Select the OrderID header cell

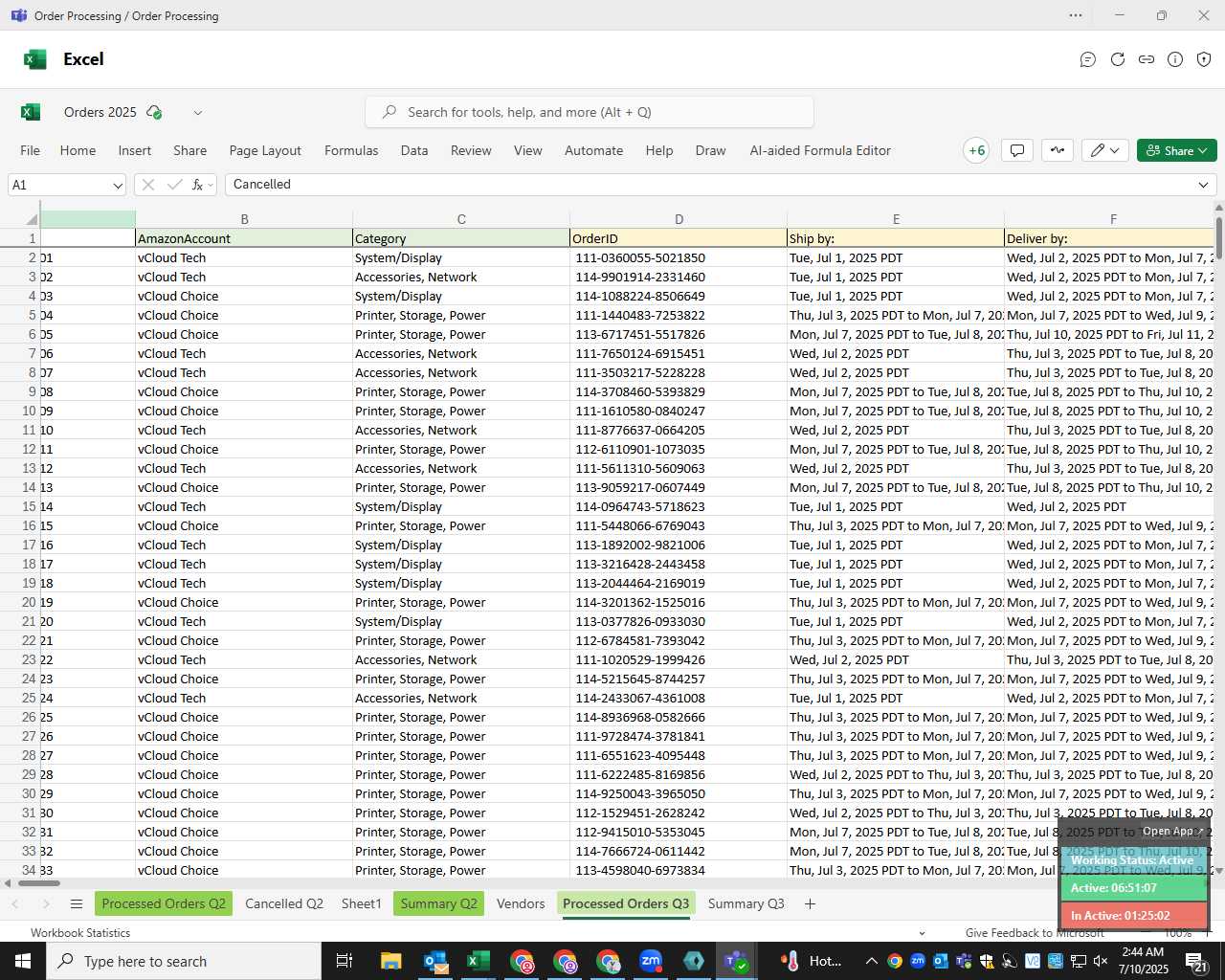point(679,238)
